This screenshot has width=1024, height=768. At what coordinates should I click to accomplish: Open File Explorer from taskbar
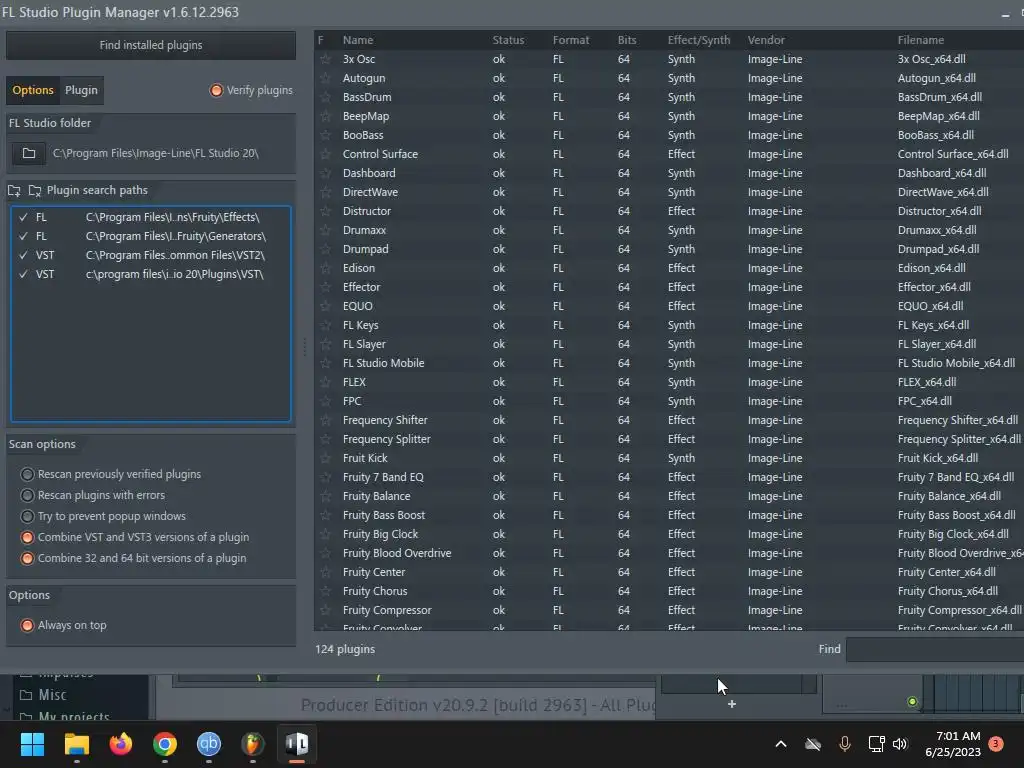click(76, 744)
